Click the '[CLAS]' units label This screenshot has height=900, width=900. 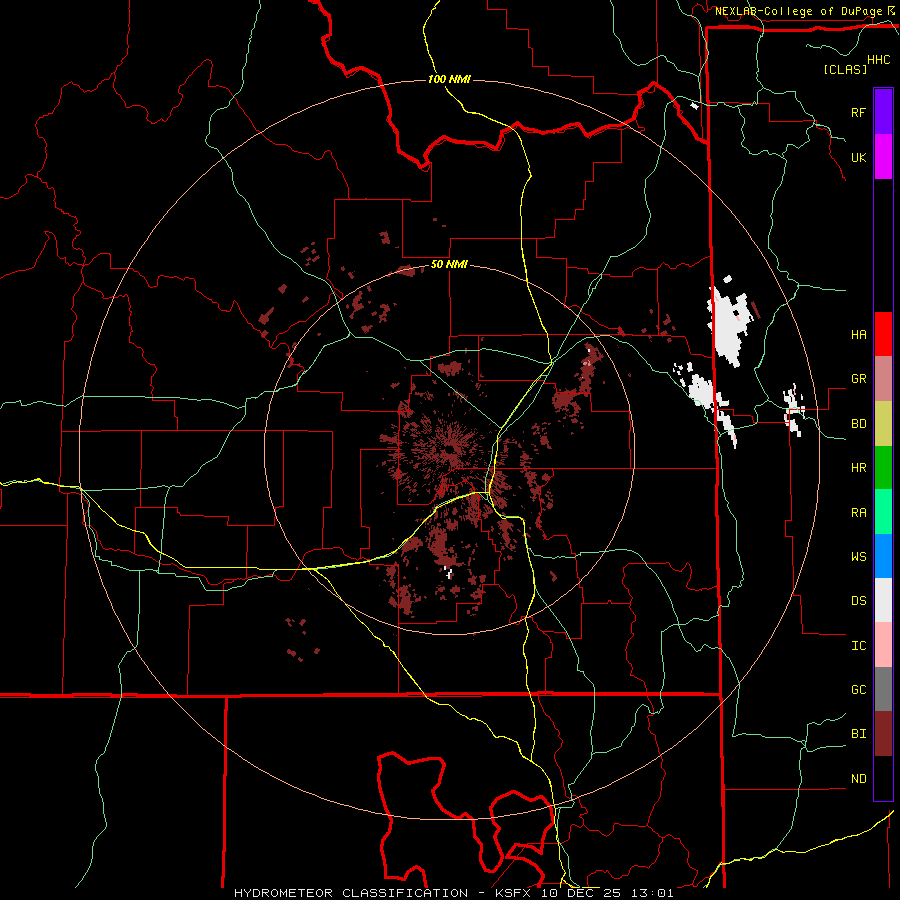845,69
